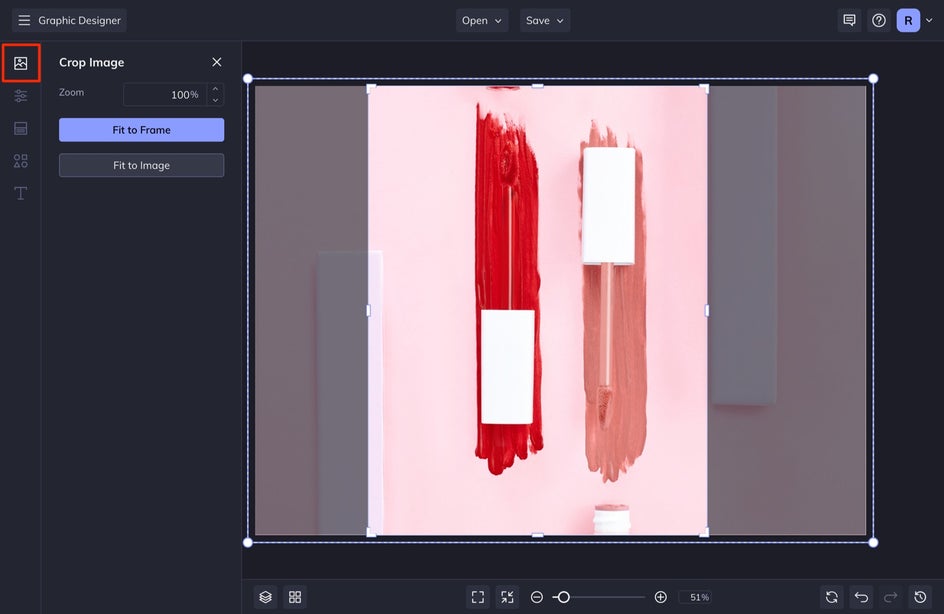Click the zoom out minus icon
The height and width of the screenshot is (614, 944).
(537, 597)
